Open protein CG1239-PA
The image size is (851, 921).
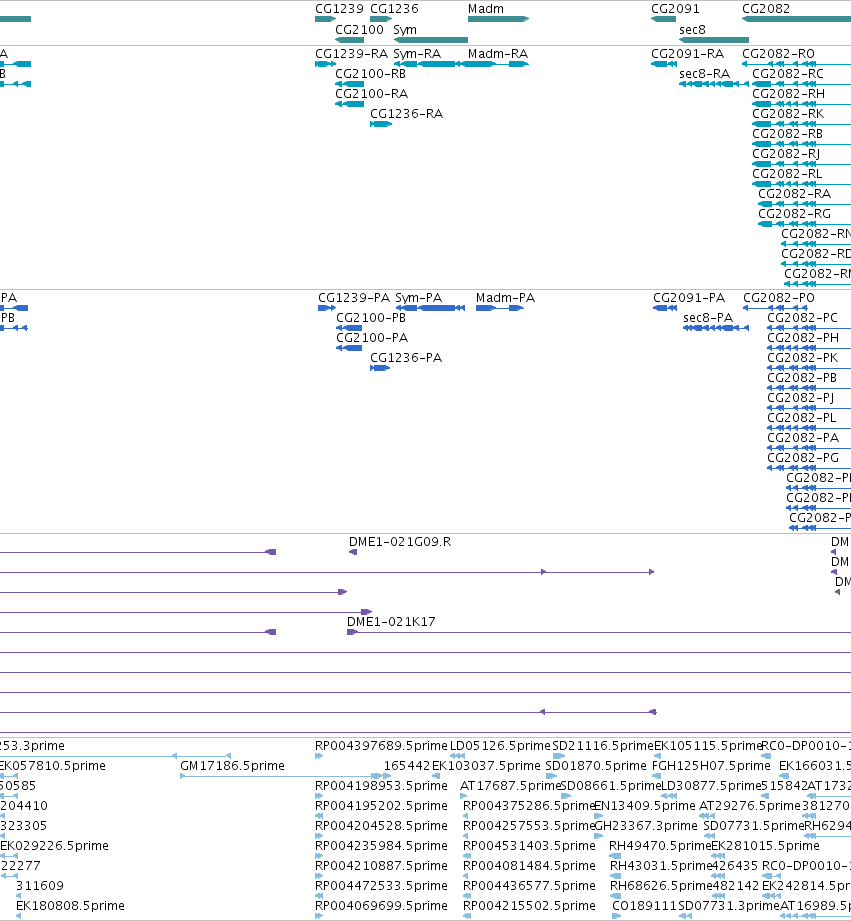(327, 308)
